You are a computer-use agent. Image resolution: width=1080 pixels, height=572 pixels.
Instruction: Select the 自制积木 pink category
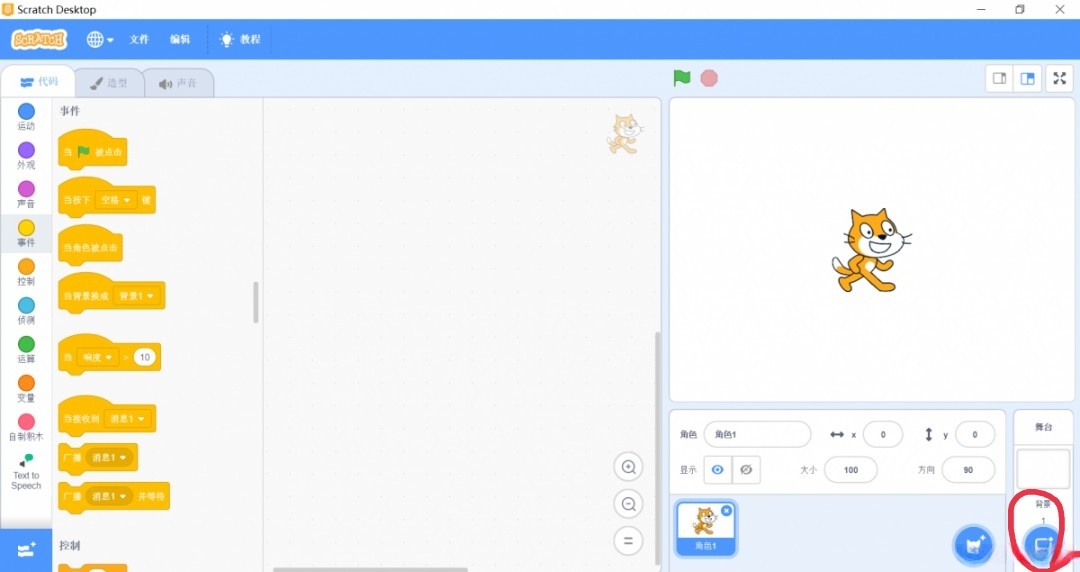click(26, 427)
